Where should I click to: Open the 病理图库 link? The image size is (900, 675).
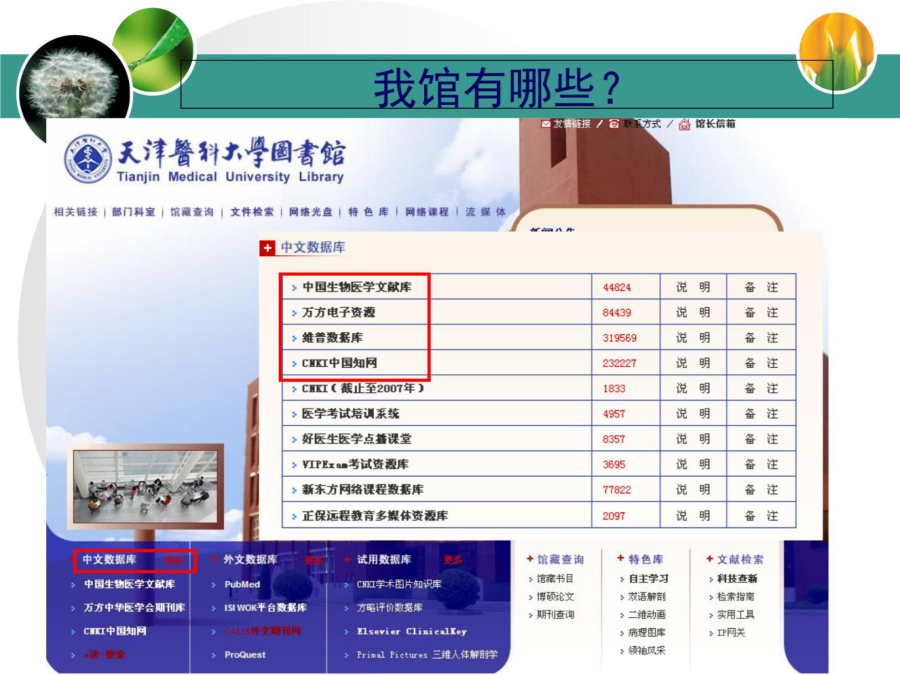(x=647, y=633)
